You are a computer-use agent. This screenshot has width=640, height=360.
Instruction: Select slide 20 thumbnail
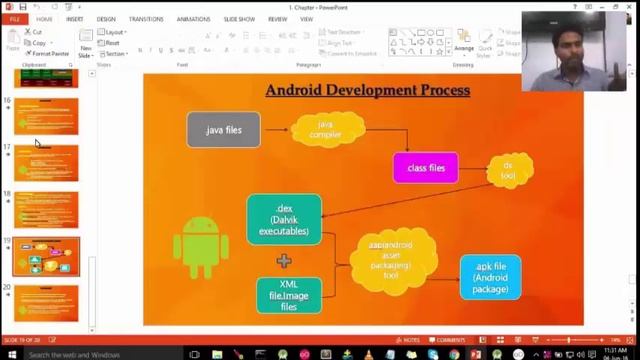coord(46,303)
